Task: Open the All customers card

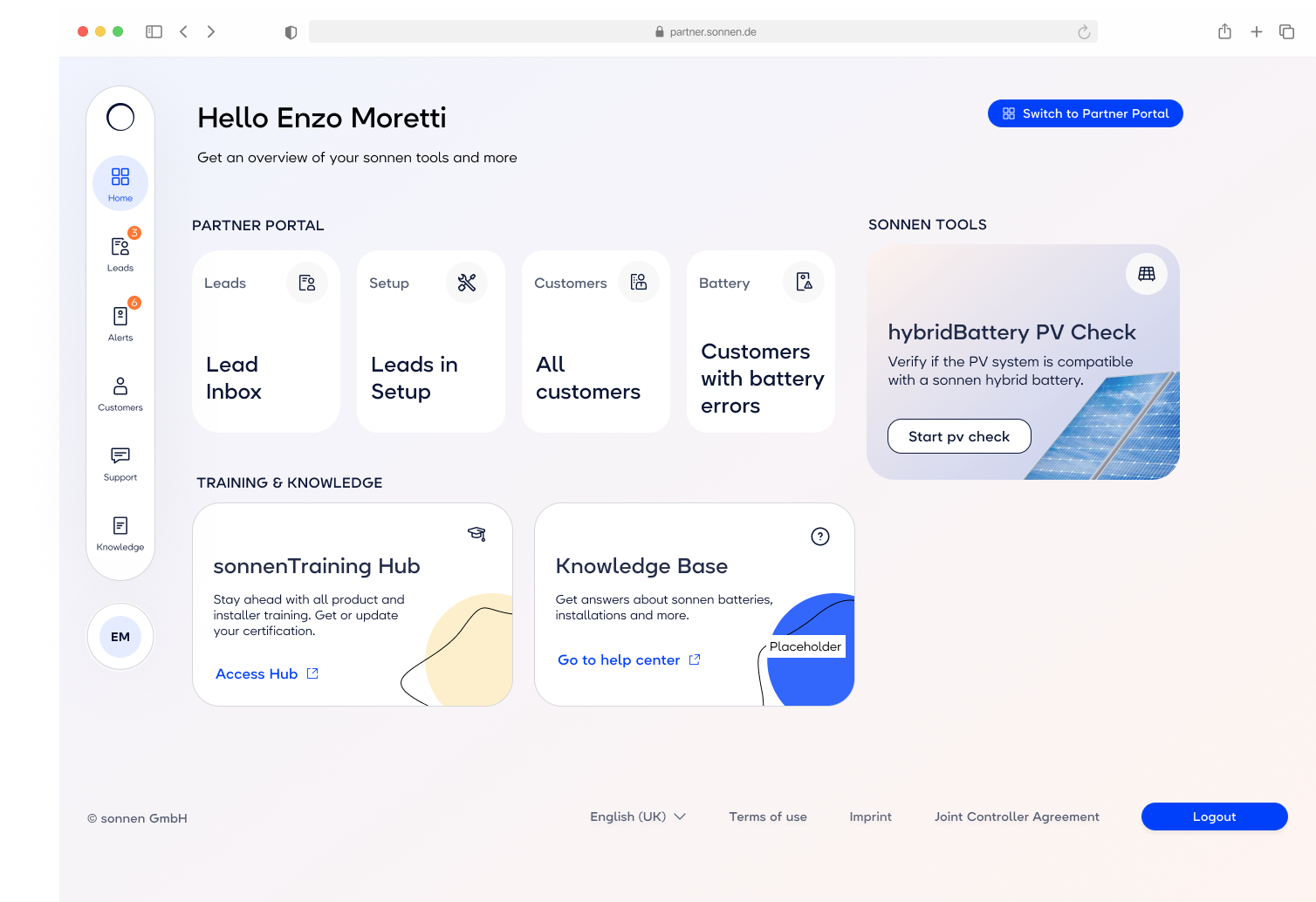Action: click(x=596, y=341)
